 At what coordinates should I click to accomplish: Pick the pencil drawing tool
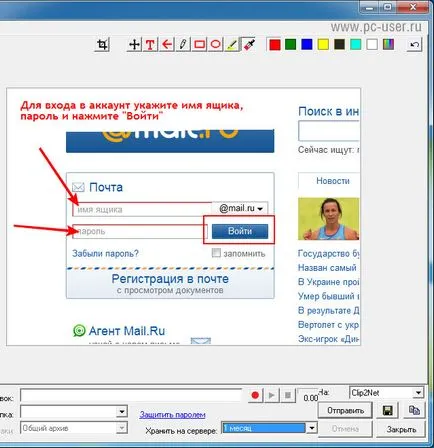(183, 44)
